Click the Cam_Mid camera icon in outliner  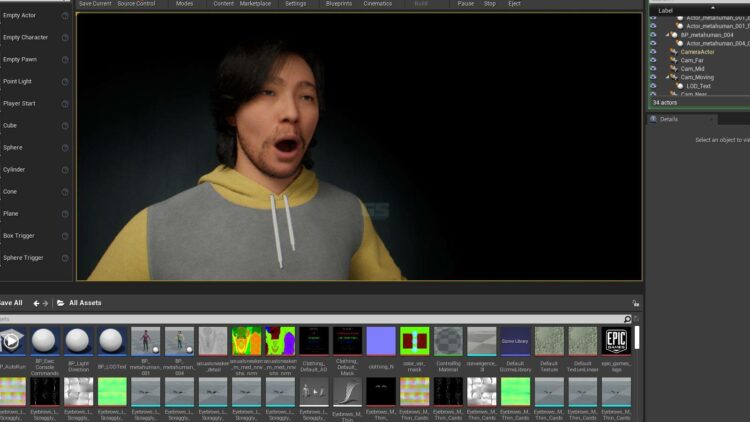(674, 69)
